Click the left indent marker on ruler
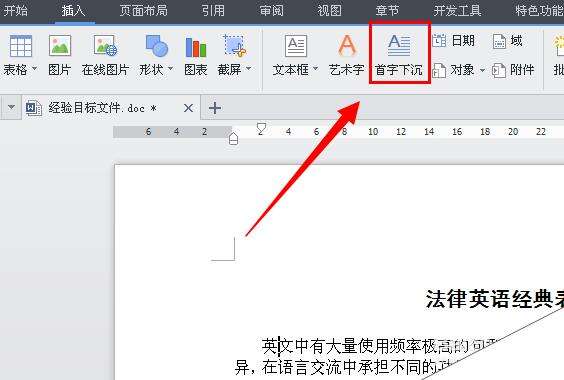The image size is (564, 380). click(x=233, y=139)
